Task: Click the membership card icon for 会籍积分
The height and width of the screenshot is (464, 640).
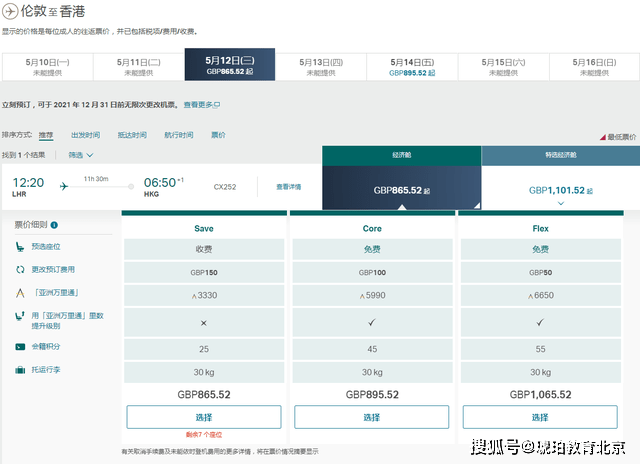Action: coord(20,346)
